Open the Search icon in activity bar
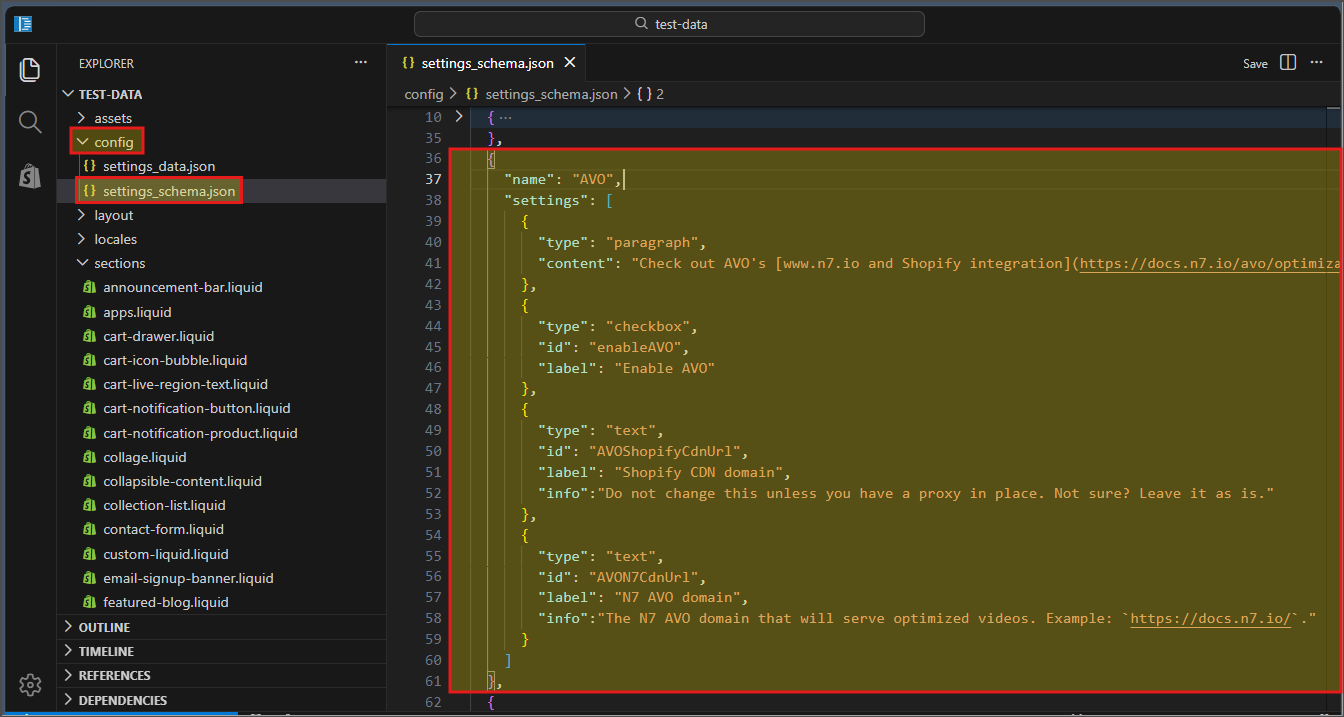Image resolution: width=1344 pixels, height=717 pixels. [30, 122]
